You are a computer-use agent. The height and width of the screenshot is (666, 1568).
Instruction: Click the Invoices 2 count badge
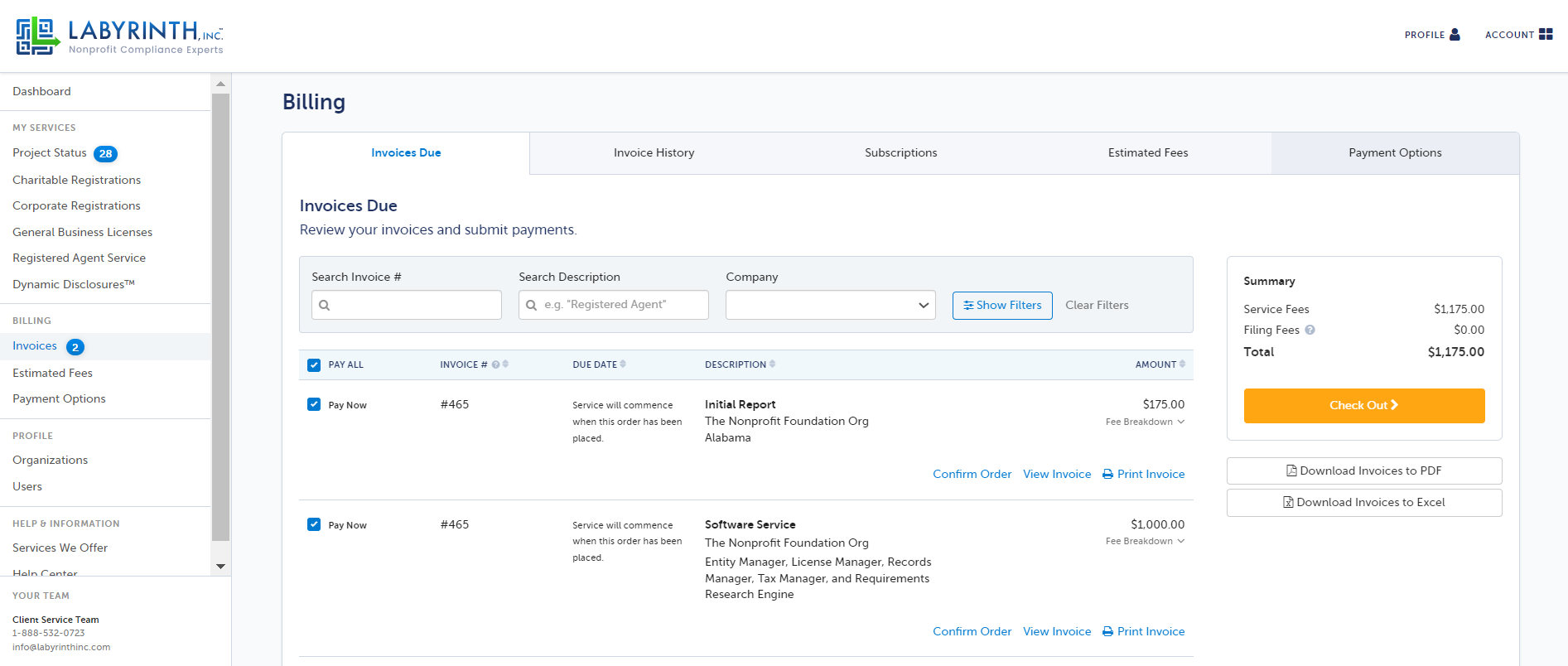tap(75, 347)
